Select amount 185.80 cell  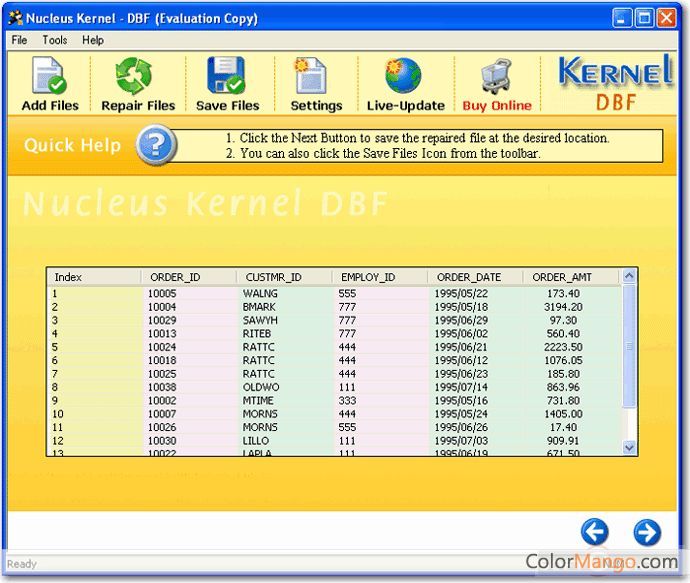[563, 374]
